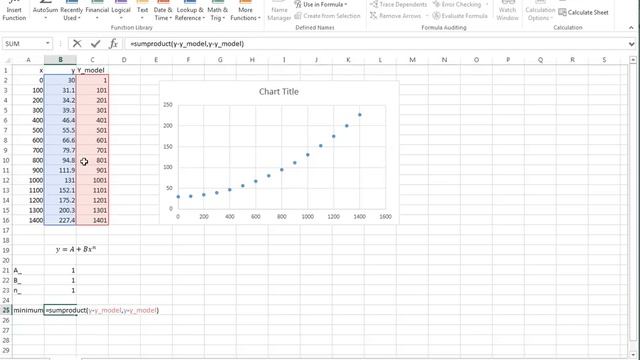The height and width of the screenshot is (360, 640).
Task: Click the Y_model header cell
Action: coord(92,70)
